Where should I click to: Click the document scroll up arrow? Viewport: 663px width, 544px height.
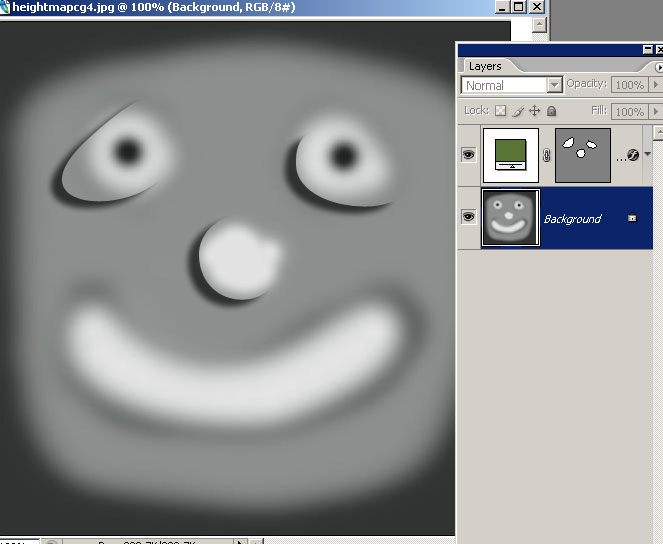click(539, 25)
